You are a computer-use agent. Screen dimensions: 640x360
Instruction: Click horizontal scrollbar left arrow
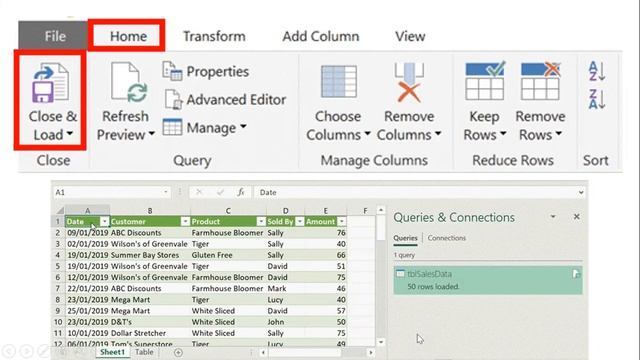click(x=263, y=352)
